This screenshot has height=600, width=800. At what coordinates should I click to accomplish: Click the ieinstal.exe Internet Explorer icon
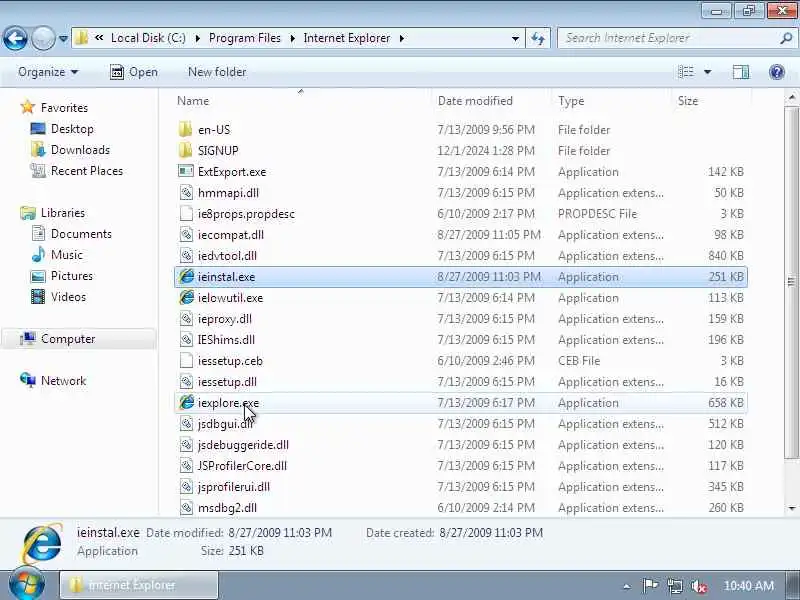pos(186,276)
